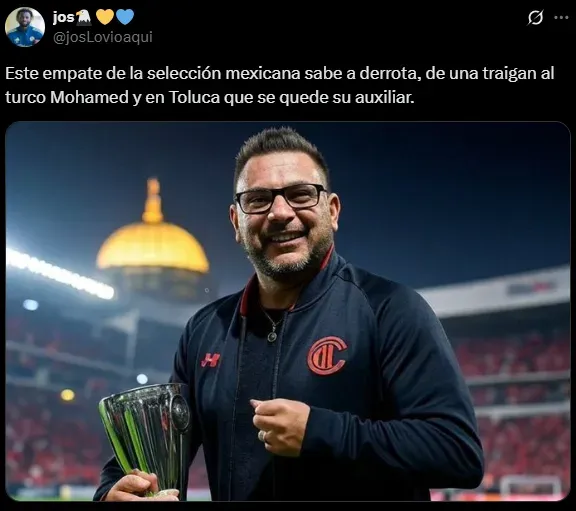Select the word Mohamed in the tweet
Image resolution: width=576 pixels, height=511 pixels.
pos(89,98)
